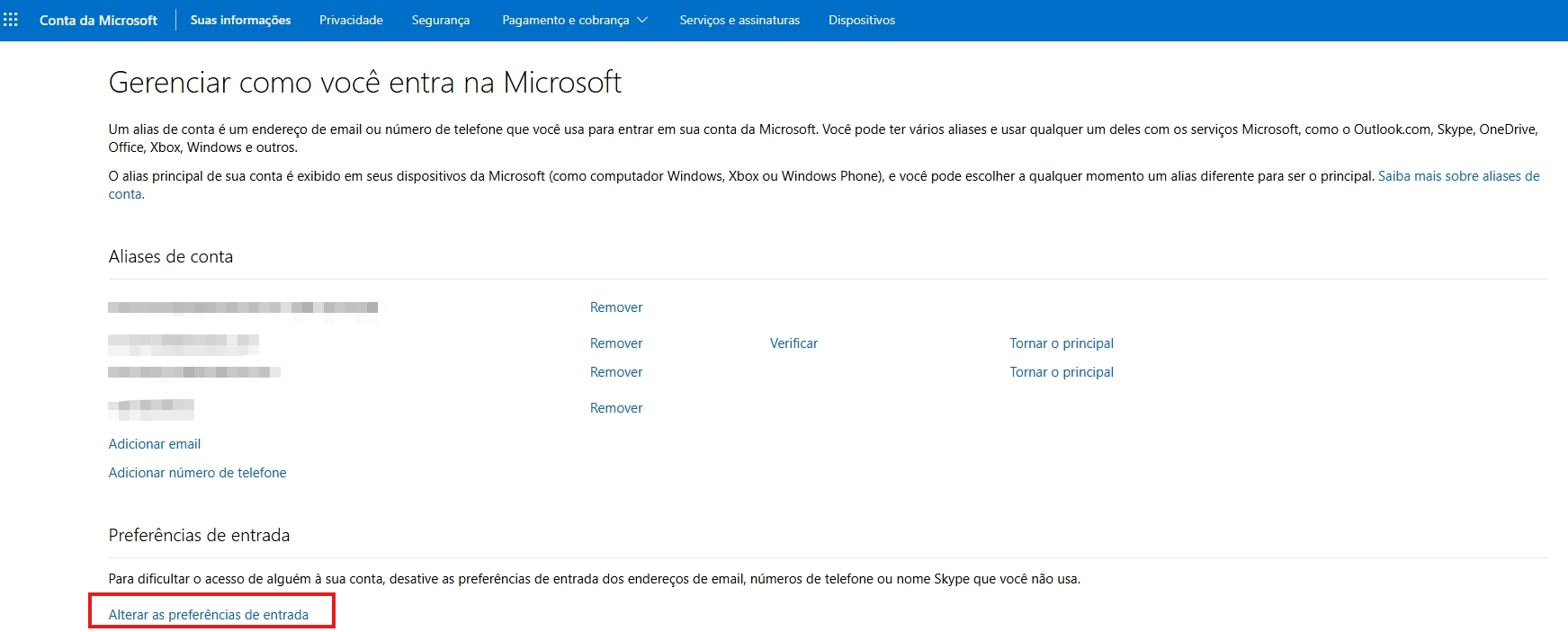Screen dimensions: 1568x632
Task: Open the Dispositivos page
Action: (x=862, y=20)
